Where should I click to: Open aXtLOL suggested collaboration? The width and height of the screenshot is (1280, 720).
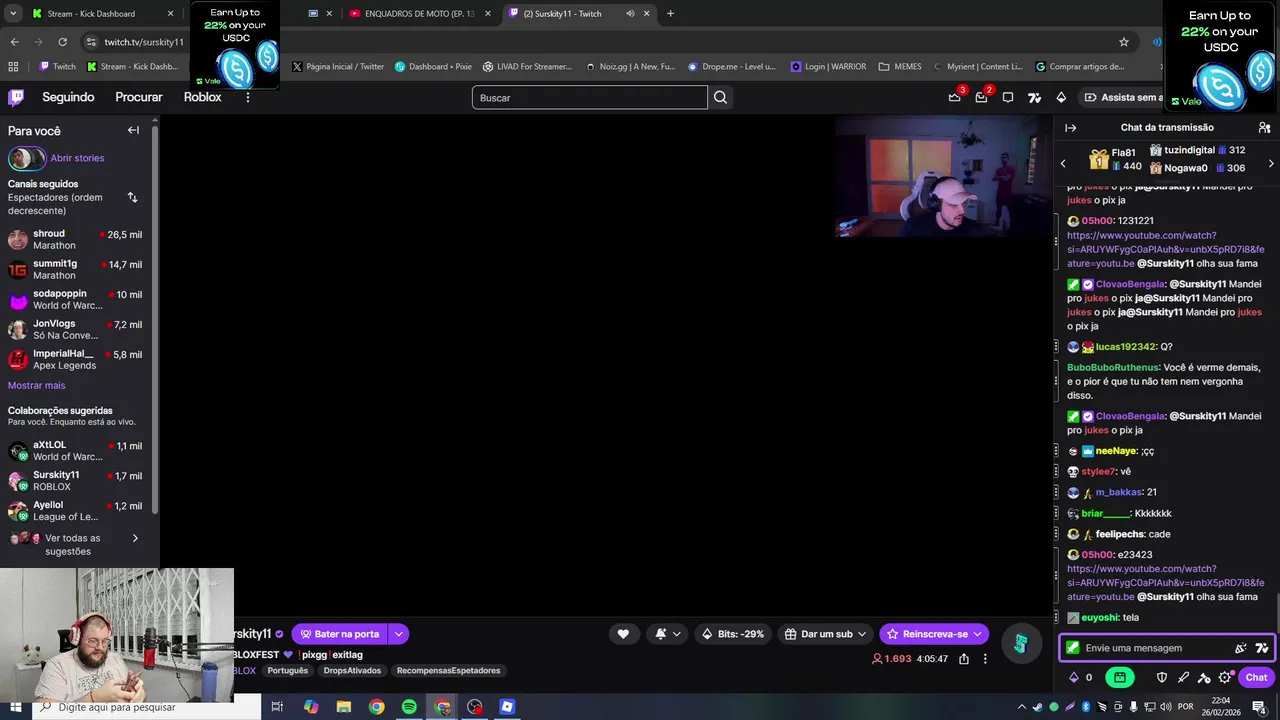(75, 451)
